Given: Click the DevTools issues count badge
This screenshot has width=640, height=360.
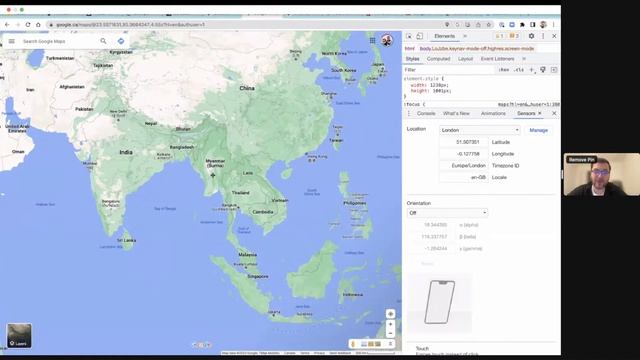Looking at the screenshot, I should 514,36.
